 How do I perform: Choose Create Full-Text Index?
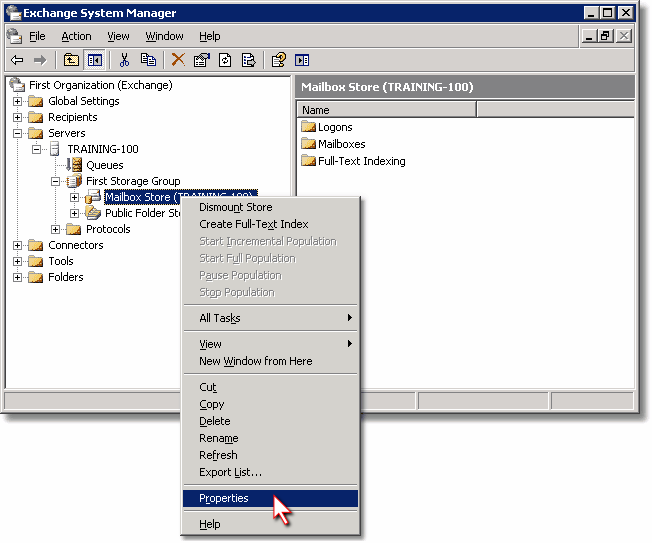pos(270,224)
